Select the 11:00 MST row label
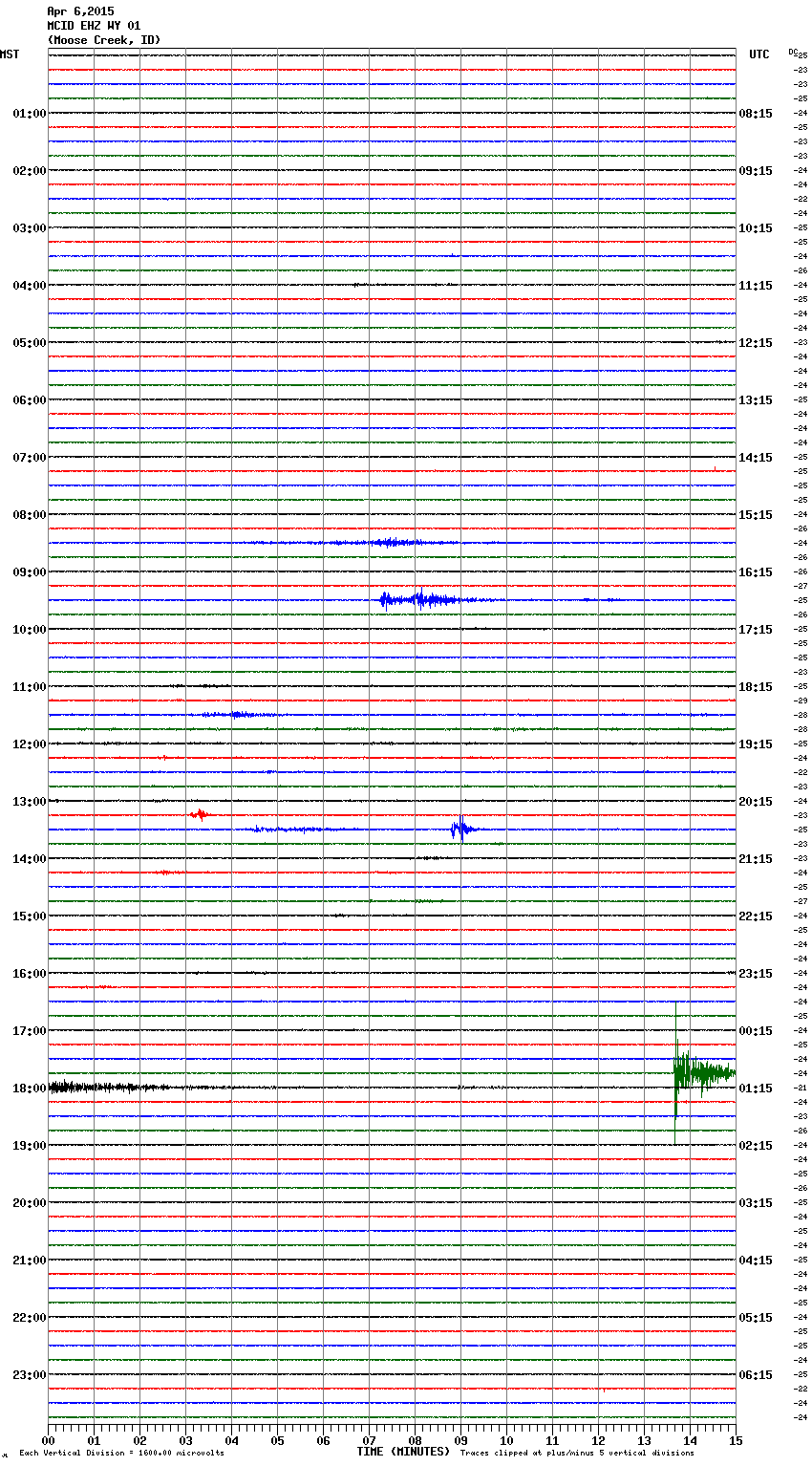Viewport: 812px width, 1466px height. [x=30, y=687]
